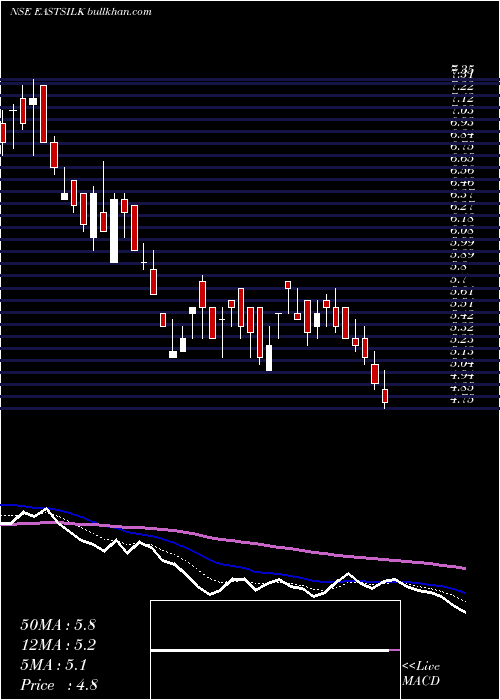
Task: Click the 7.12 price axis label
Action: 462,98
